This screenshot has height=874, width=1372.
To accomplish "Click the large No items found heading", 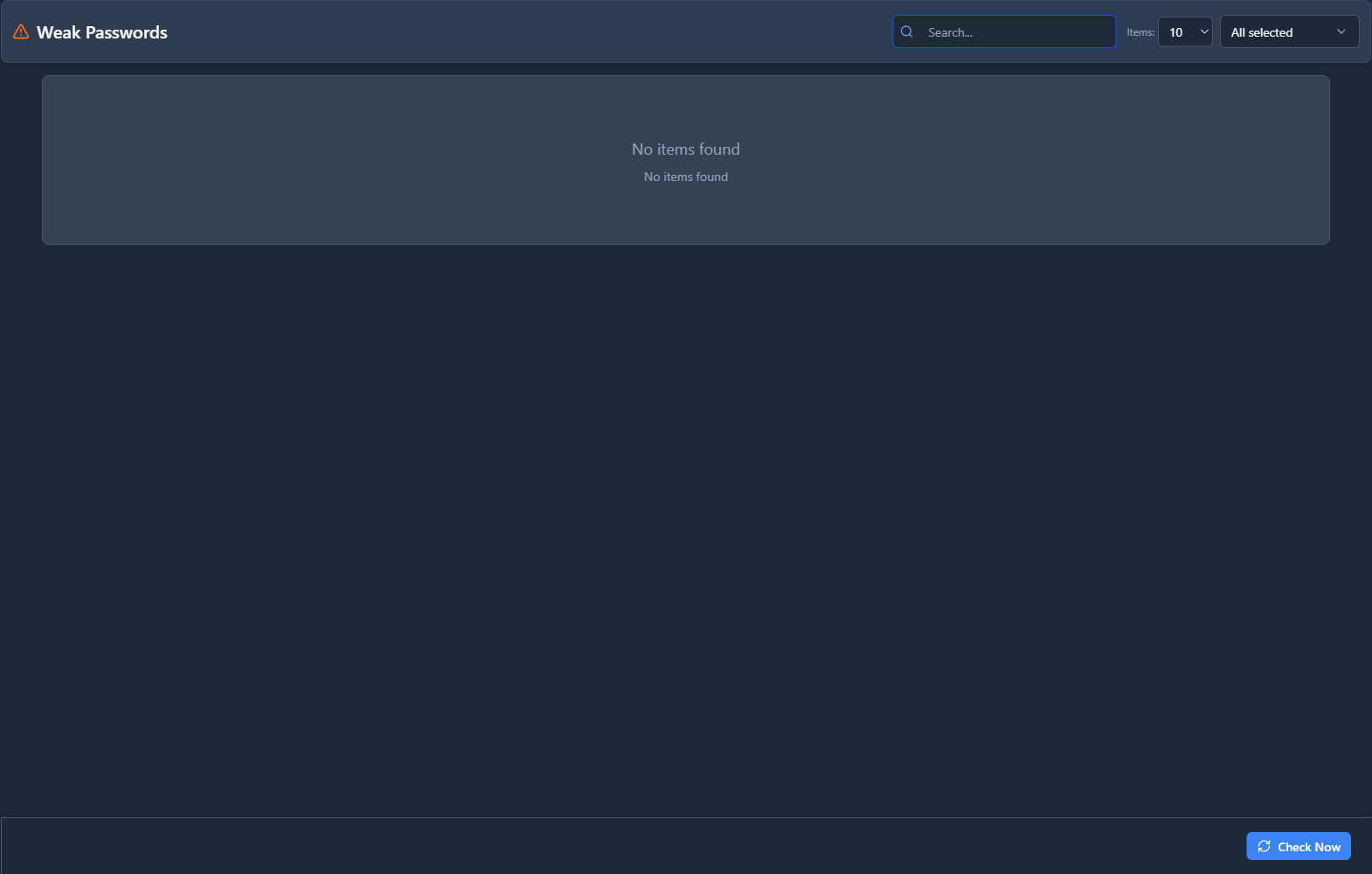I will click(x=686, y=149).
